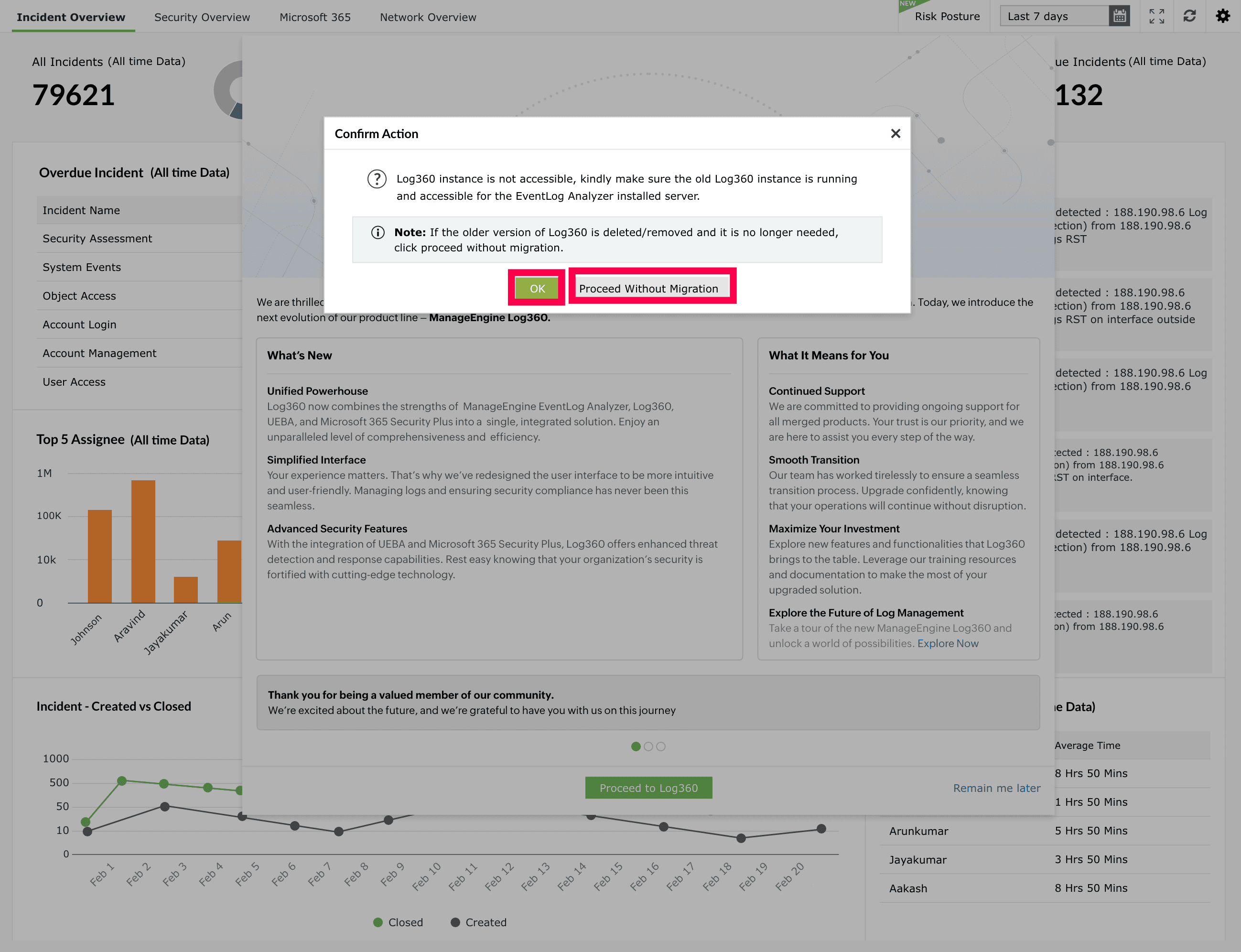The width and height of the screenshot is (1241, 952).
Task: Click Aravind's bar in assignee chart
Action: tap(143, 542)
